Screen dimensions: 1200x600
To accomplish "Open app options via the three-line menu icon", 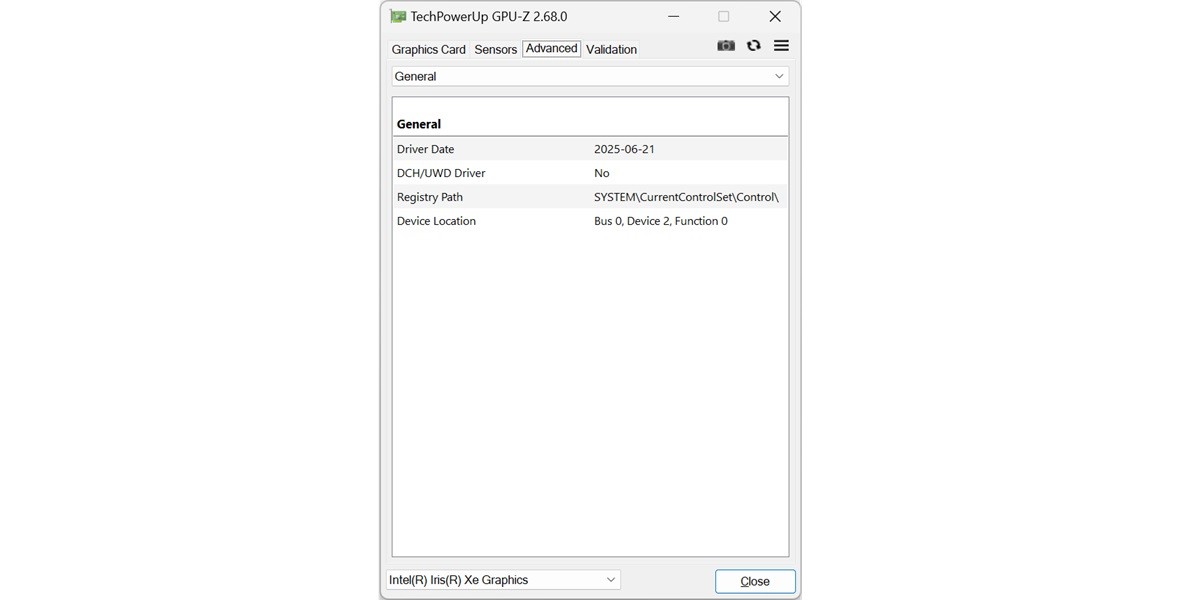I will pos(780,45).
